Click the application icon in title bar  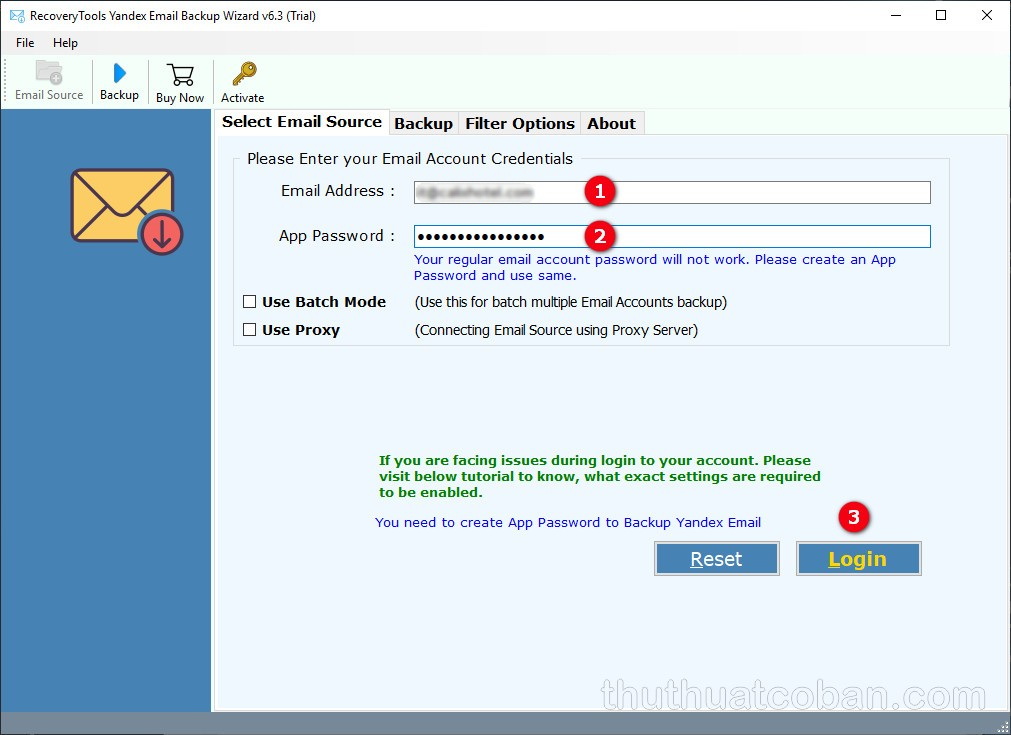pos(14,16)
